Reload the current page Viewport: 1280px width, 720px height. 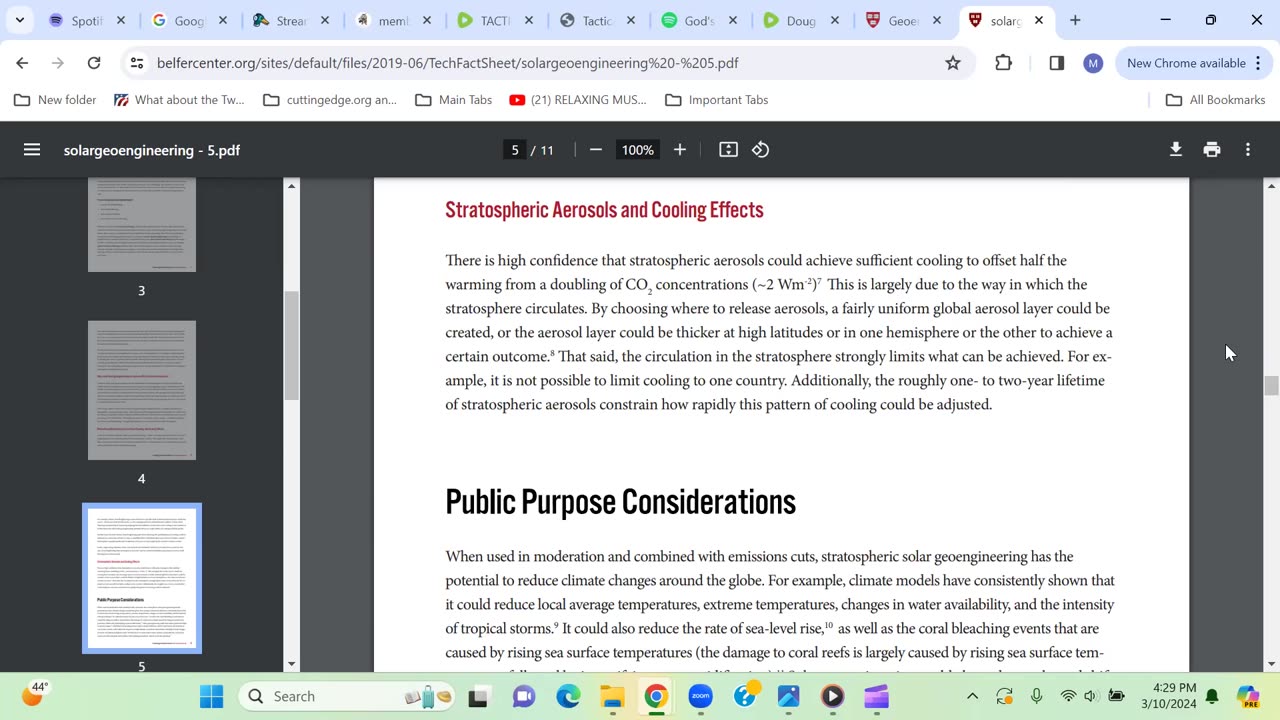pos(94,63)
